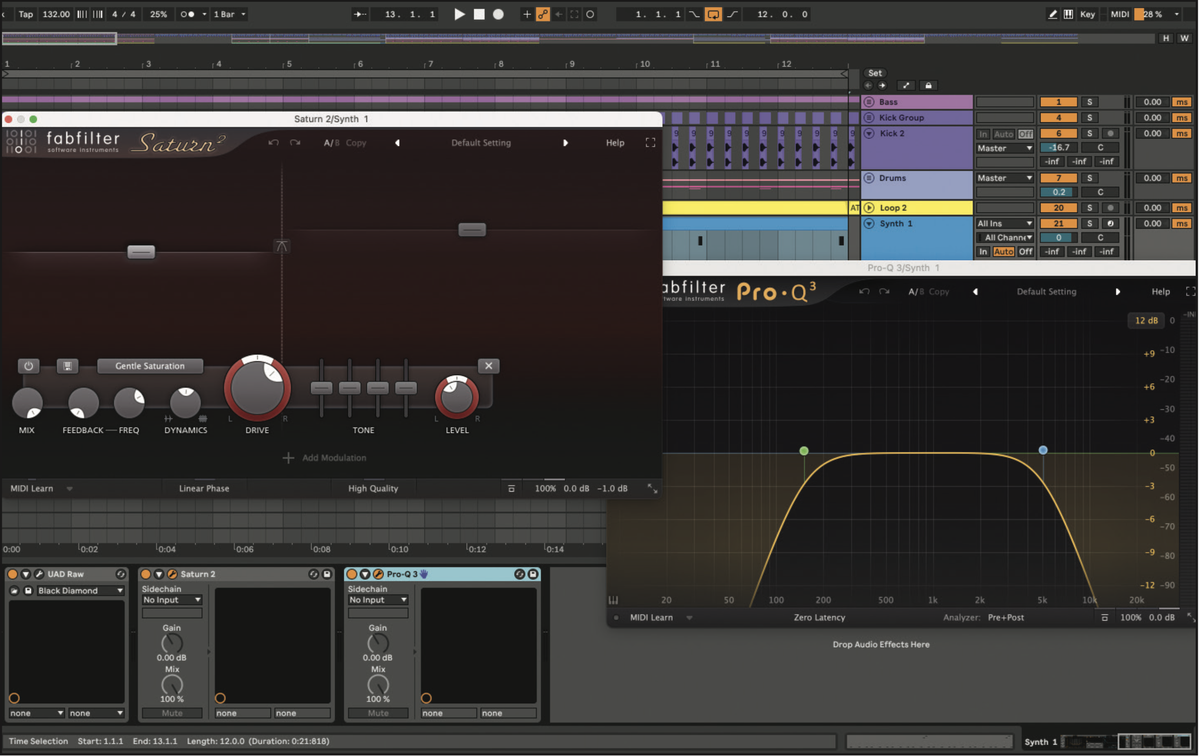Viewport: 1200px width, 756px height.
Task: Solo the Drums track
Action: [x=1090, y=178]
